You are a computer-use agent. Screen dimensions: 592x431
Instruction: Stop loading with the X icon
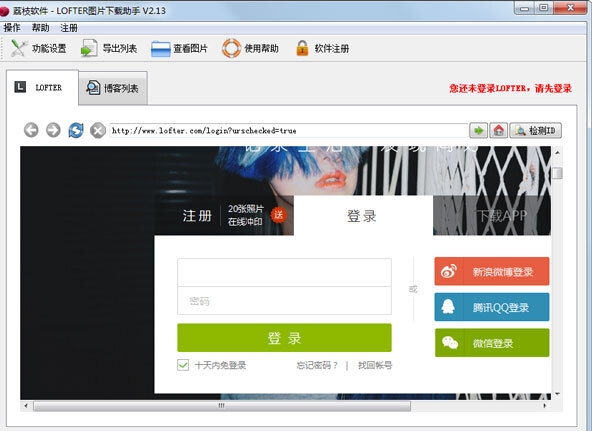(x=98, y=131)
